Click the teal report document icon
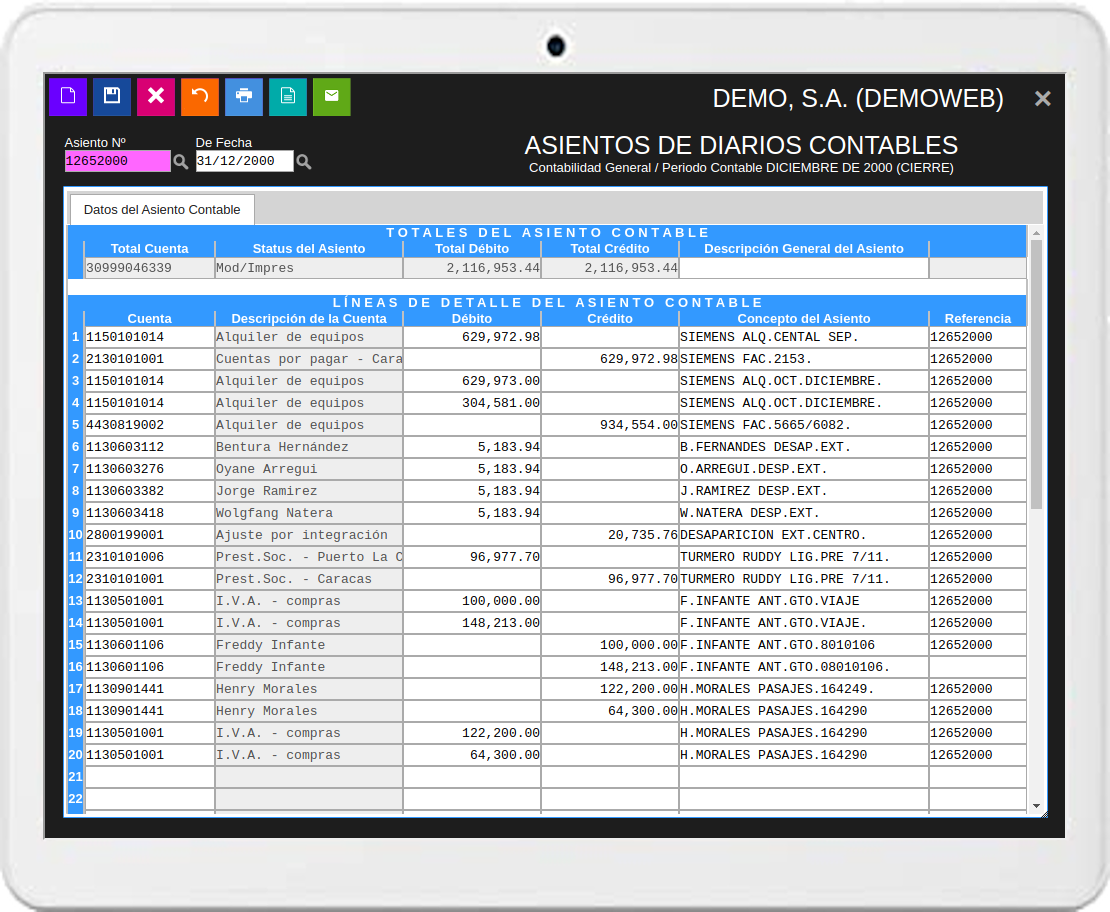Viewport: 1110px width, 912px height. [287, 96]
